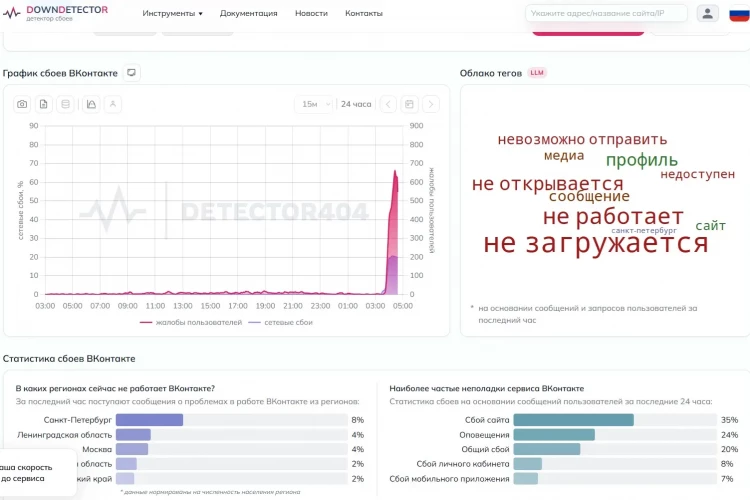Screen dimensions: 750x500
Task: Click the tag сайт
Action: (x=711, y=225)
